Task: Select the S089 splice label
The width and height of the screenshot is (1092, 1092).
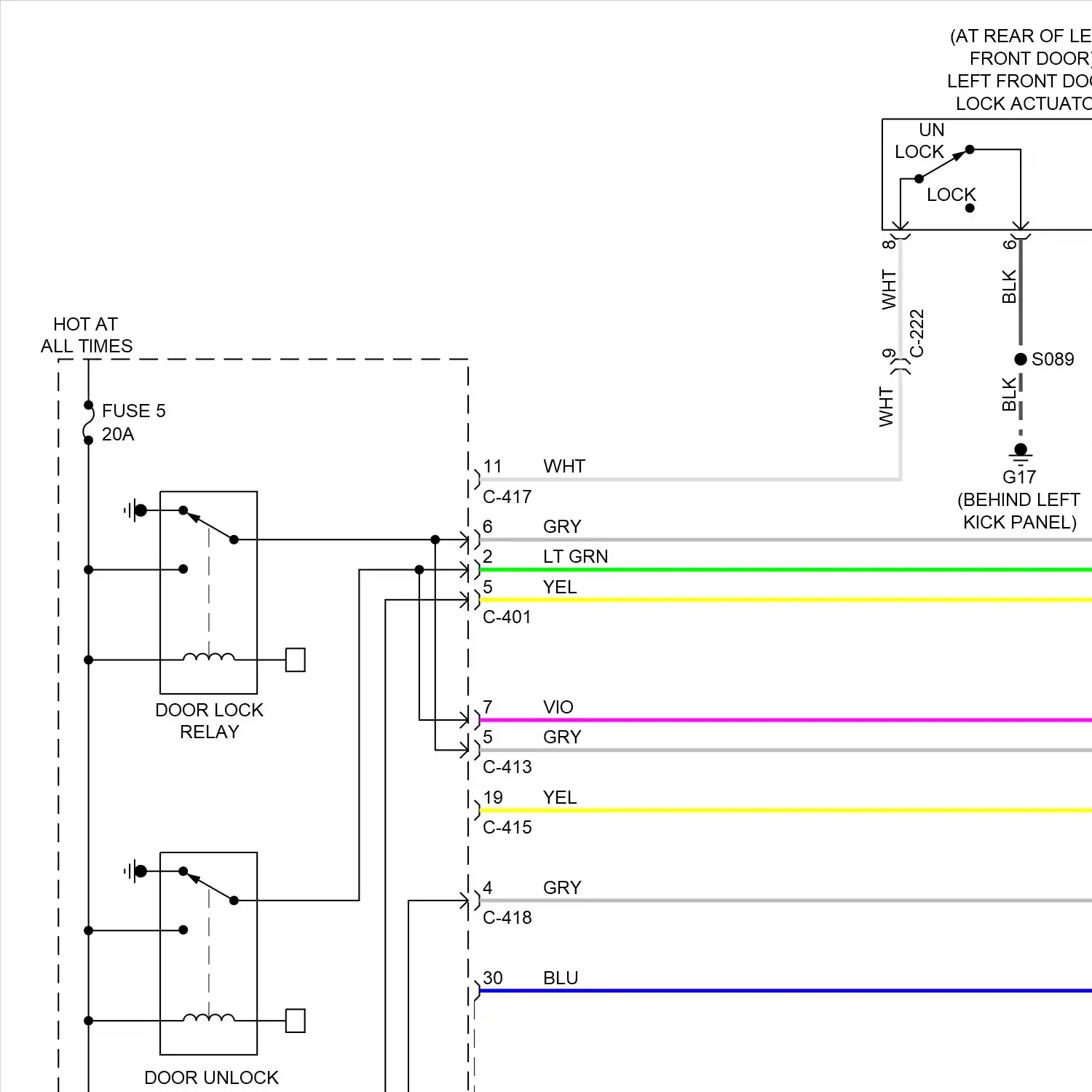Action: (x=1053, y=359)
